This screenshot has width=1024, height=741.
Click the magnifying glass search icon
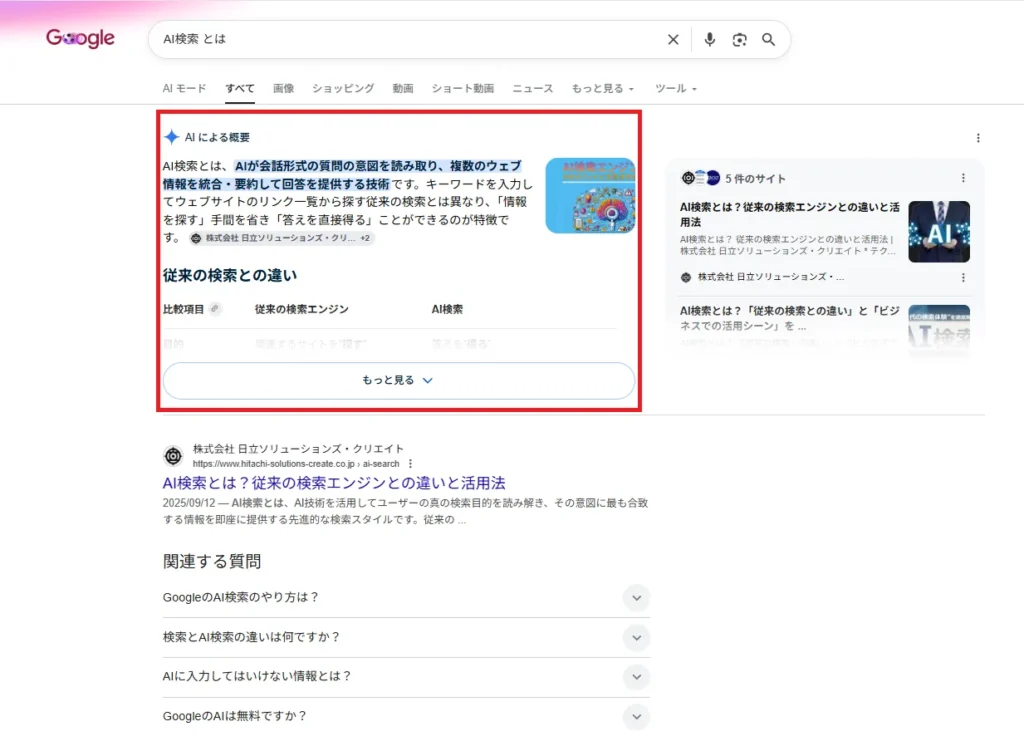tap(769, 39)
